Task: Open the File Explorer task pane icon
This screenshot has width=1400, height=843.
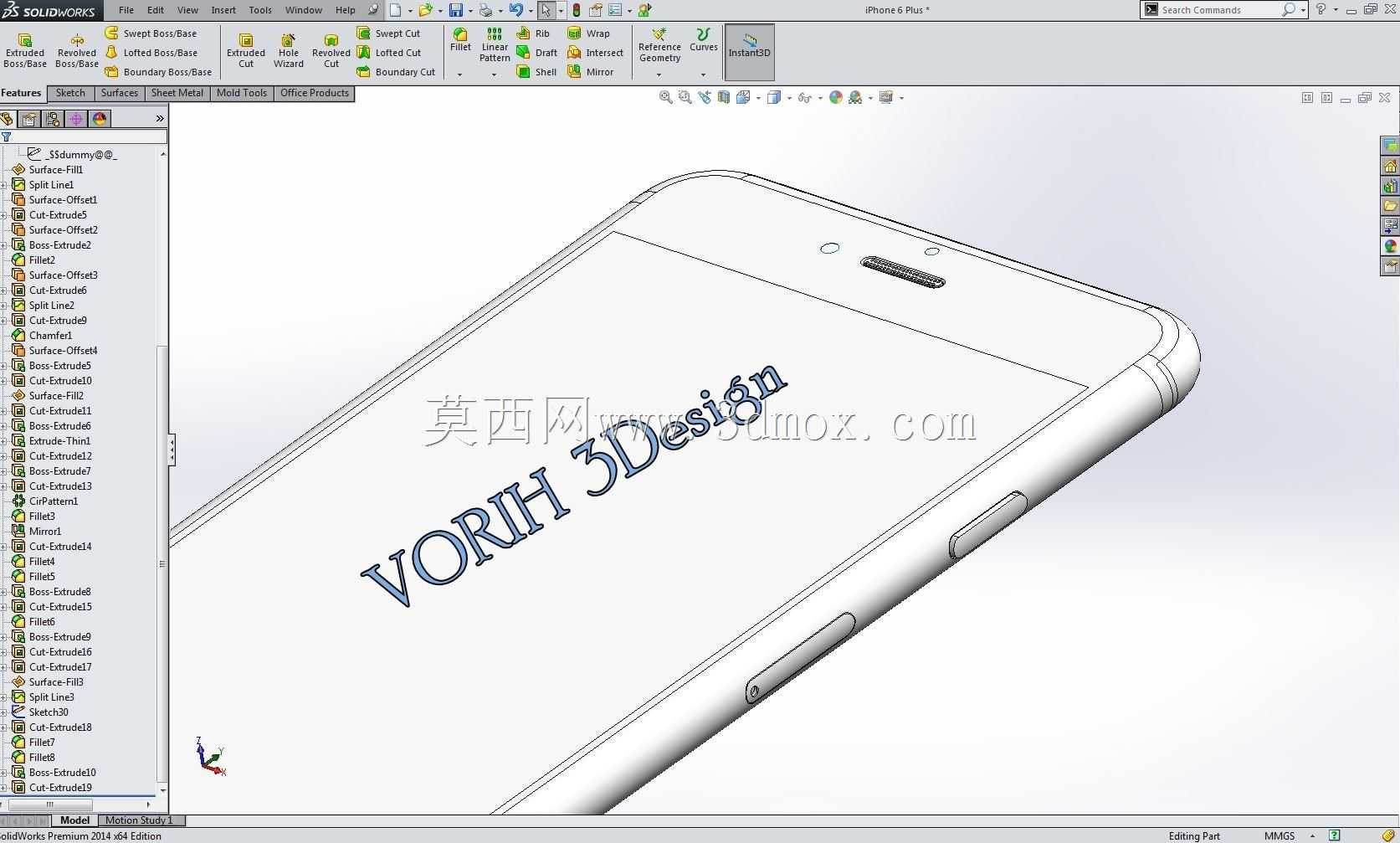Action: [x=1390, y=206]
